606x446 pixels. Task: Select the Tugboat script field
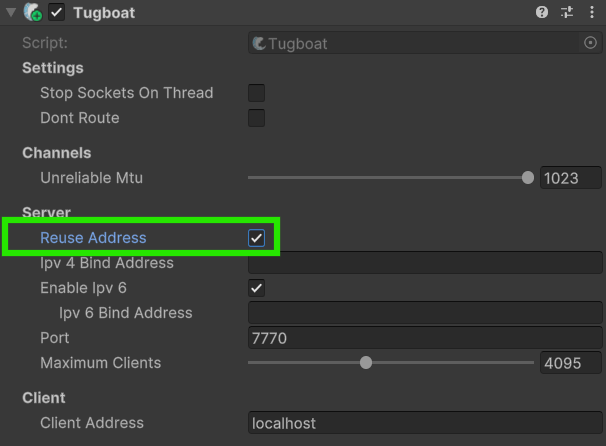click(x=425, y=43)
